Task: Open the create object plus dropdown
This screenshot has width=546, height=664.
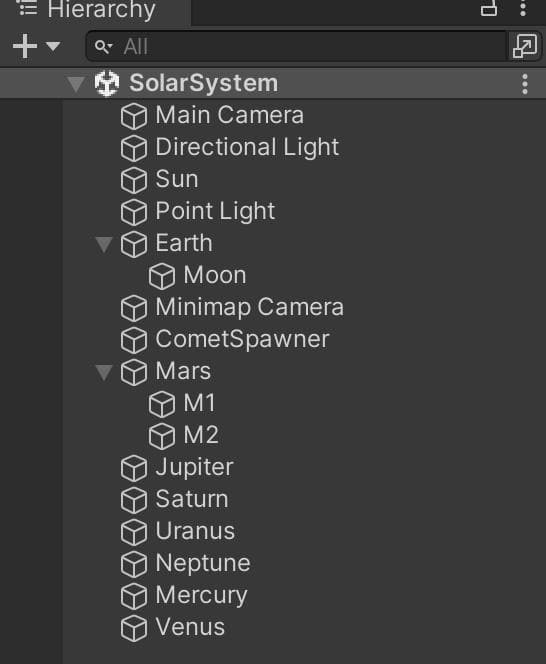Action: tap(36, 46)
